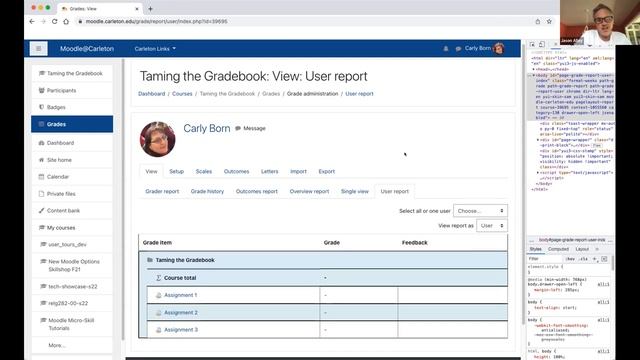Open the Assignment 2 link
The height and width of the screenshot is (360, 640).
181,313
